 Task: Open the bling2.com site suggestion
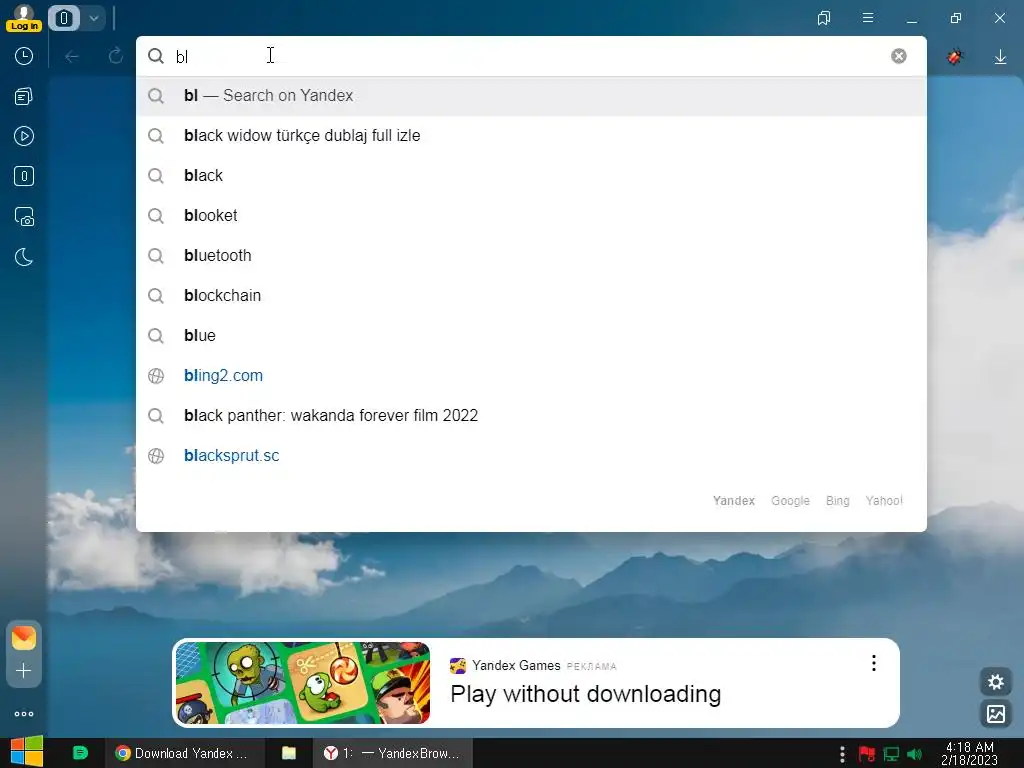point(531,376)
